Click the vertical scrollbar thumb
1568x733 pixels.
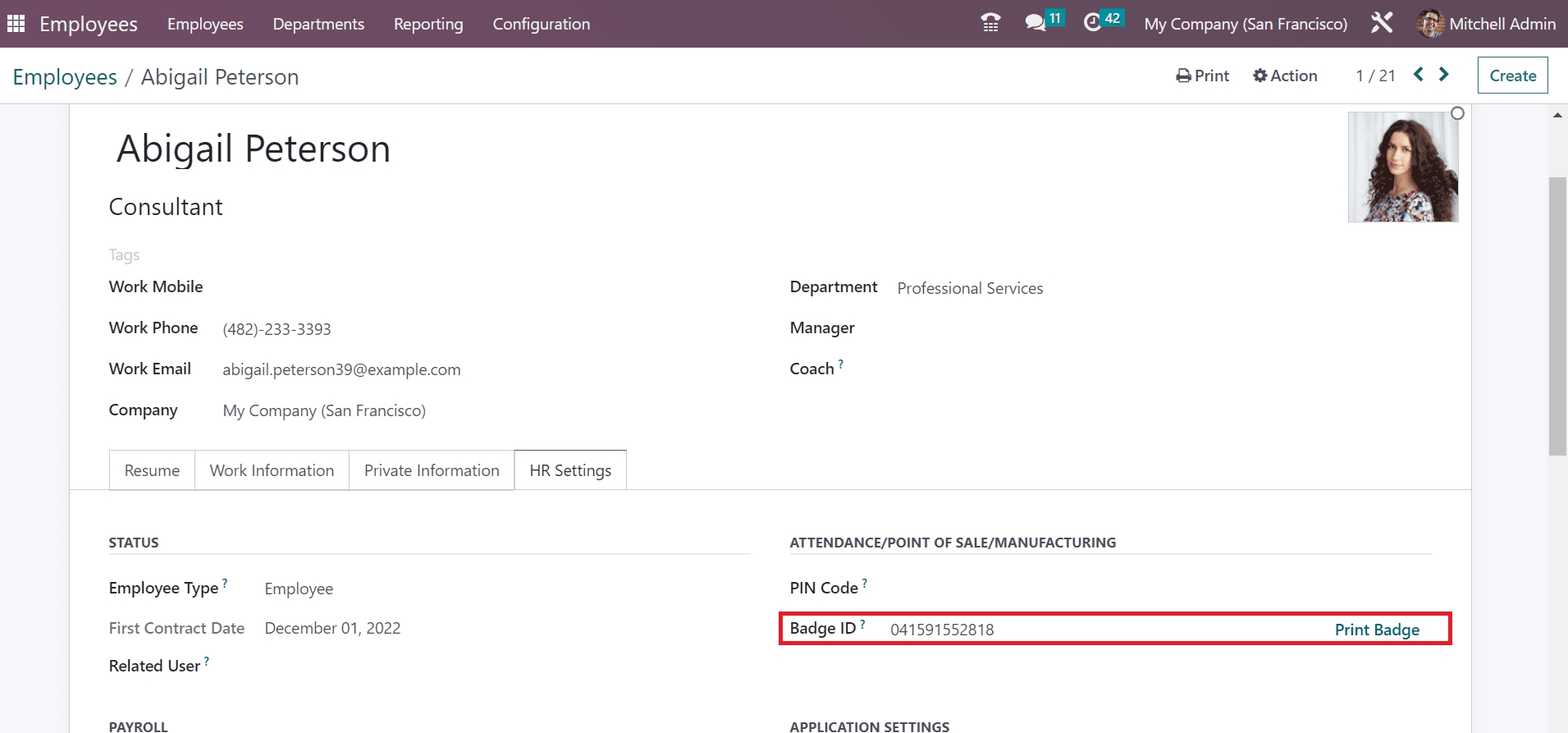(1557, 316)
